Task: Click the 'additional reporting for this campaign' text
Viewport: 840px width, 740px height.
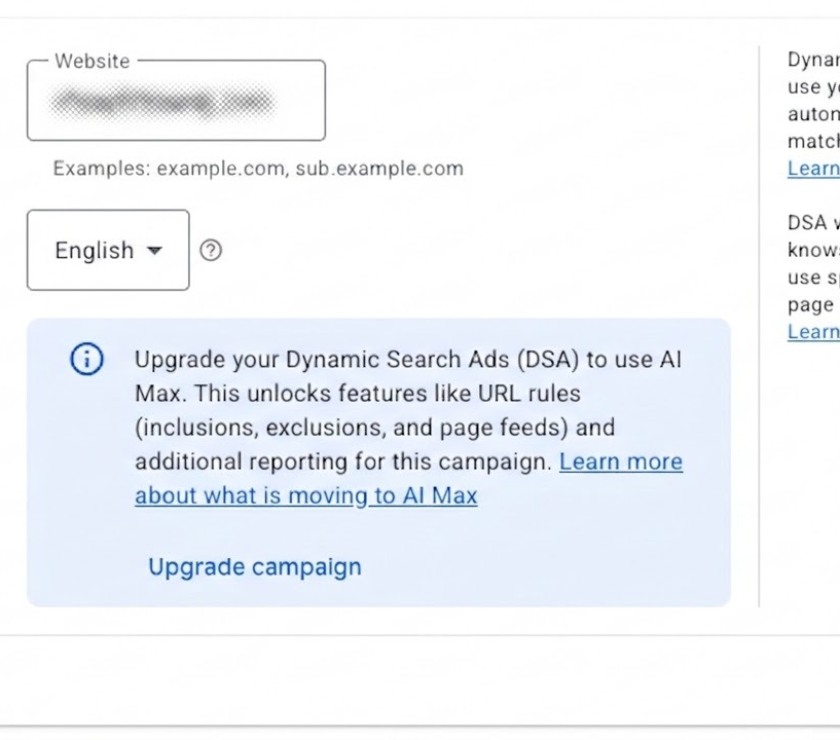Action: click(343, 461)
